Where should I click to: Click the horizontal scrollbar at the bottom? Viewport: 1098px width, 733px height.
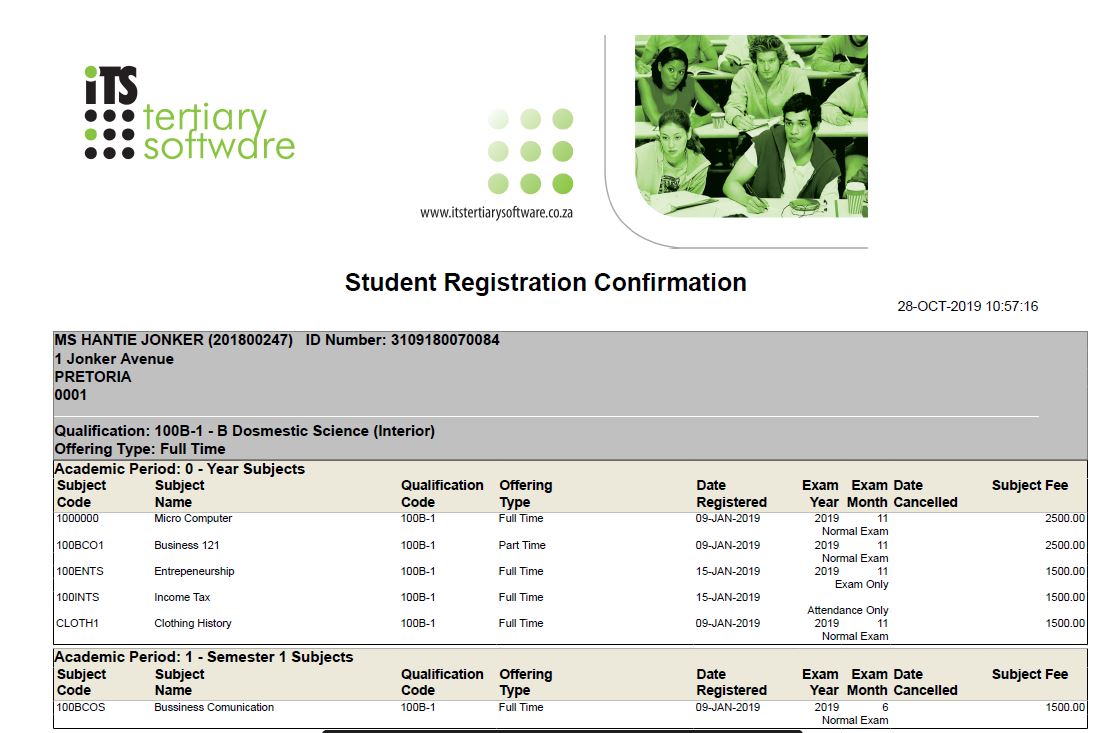(560, 731)
